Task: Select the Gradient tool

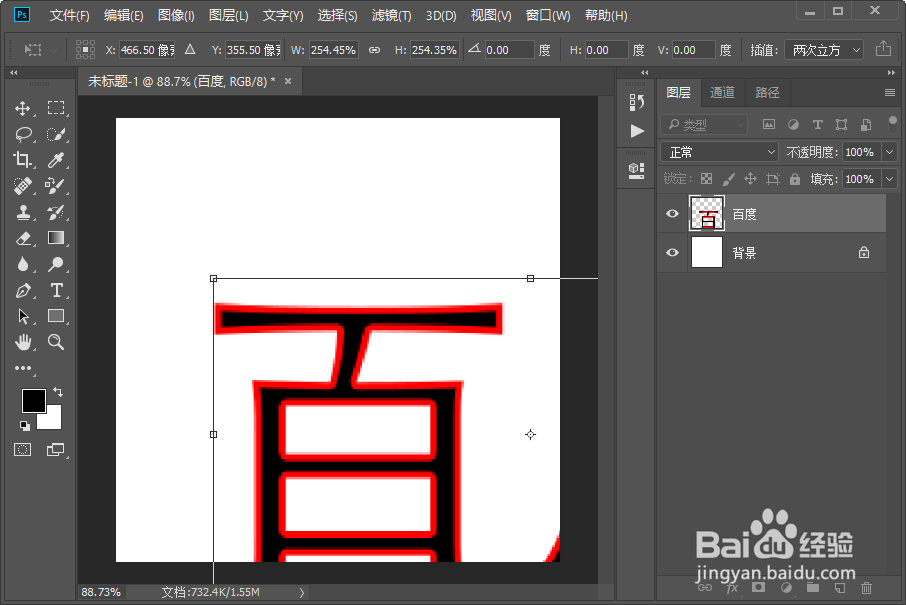Action: click(56, 238)
